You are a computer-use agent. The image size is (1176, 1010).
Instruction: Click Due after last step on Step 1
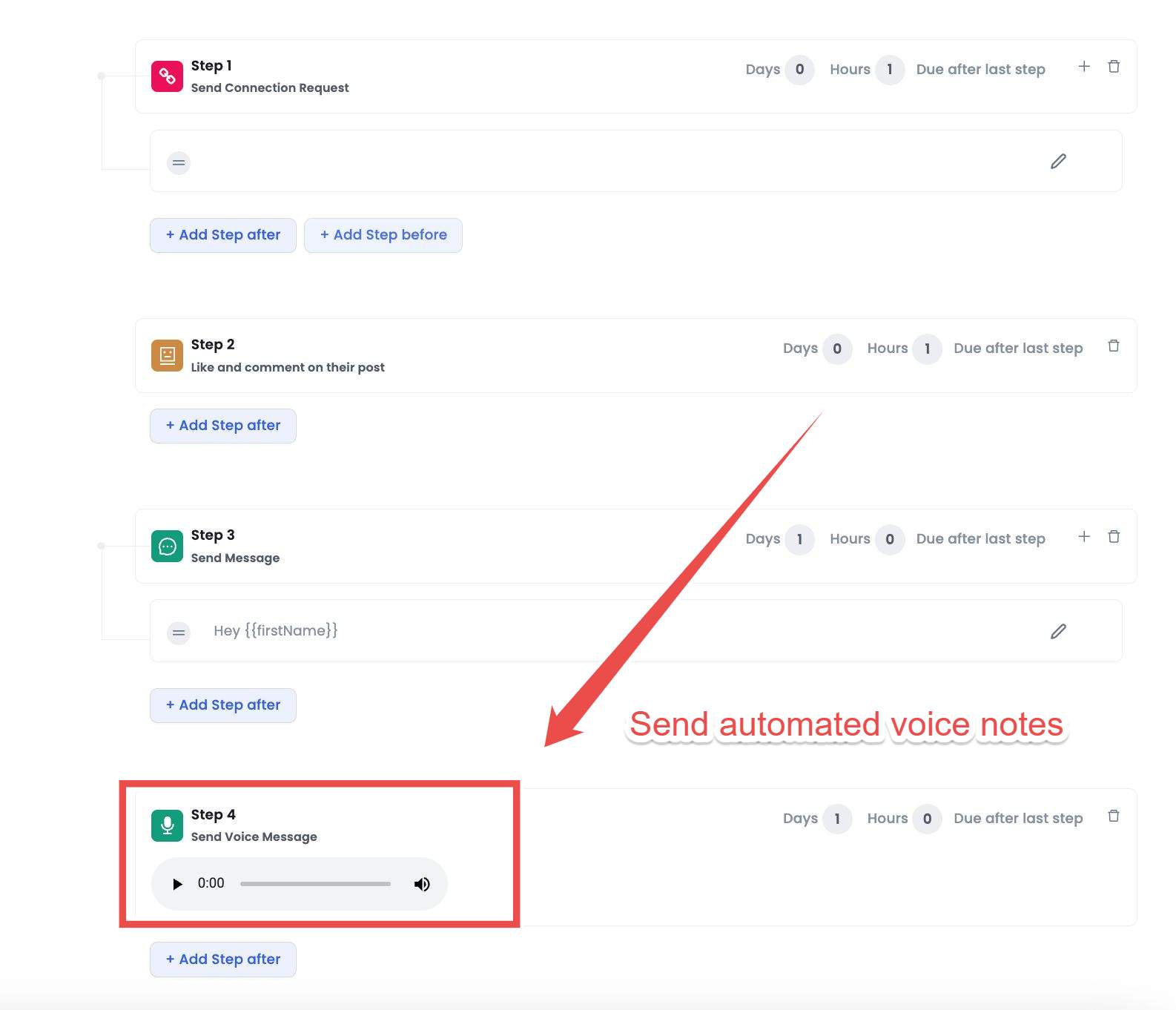click(x=981, y=70)
